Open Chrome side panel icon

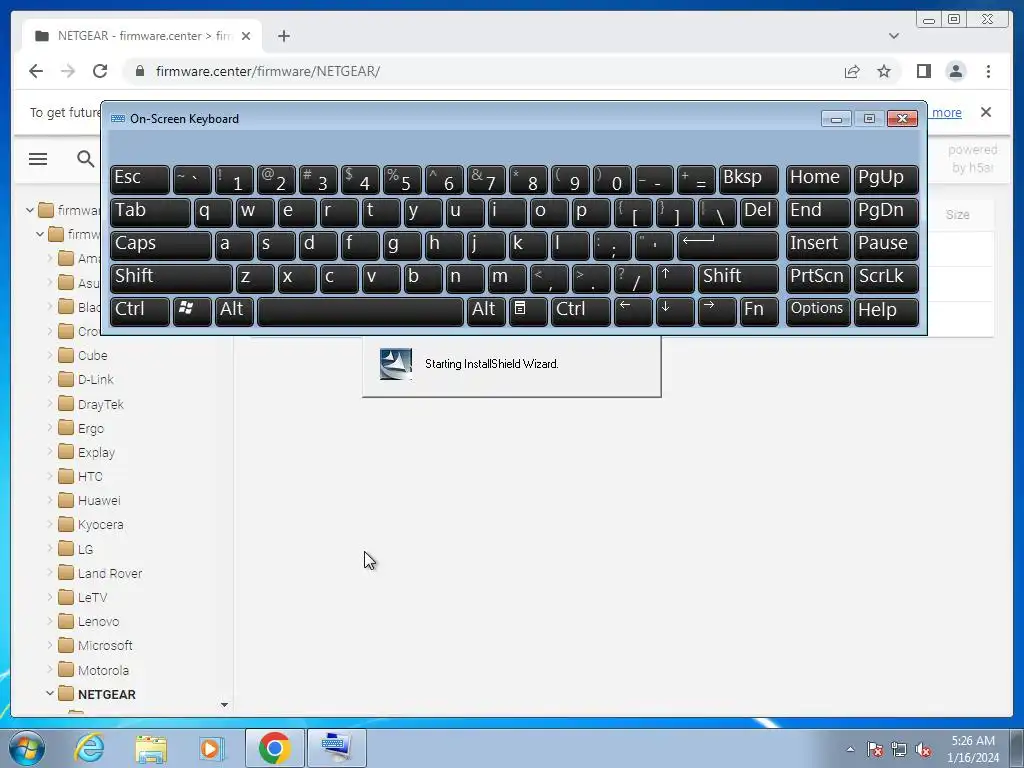(x=923, y=71)
